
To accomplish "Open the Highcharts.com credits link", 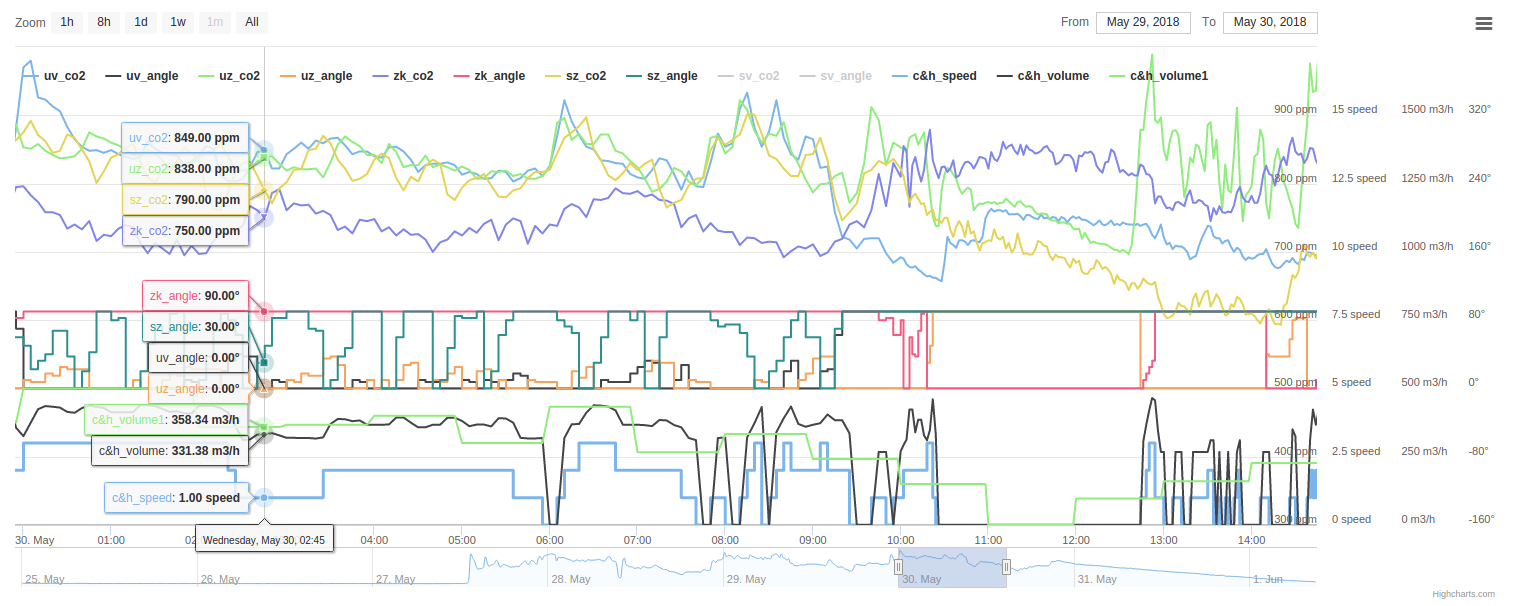I will (x=1463, y=594).
